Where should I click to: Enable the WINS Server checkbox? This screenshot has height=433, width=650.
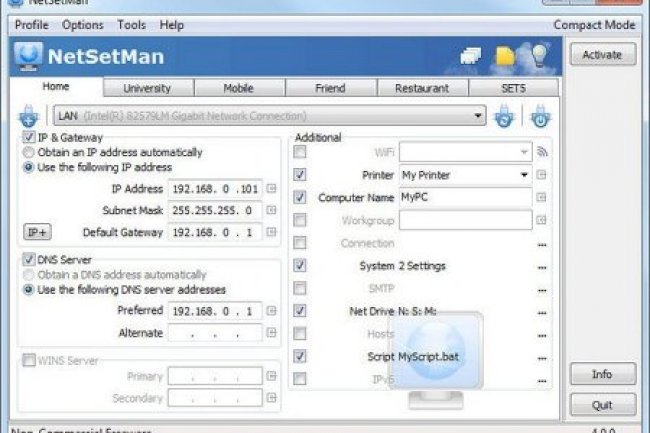[29, 360]
